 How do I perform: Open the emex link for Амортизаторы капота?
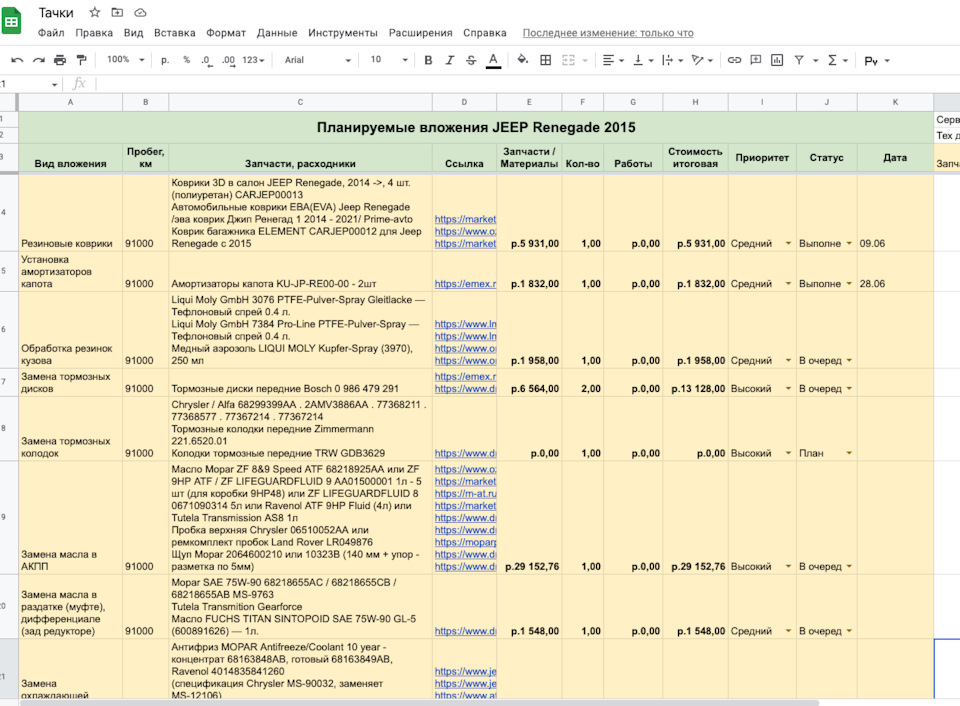465,284
